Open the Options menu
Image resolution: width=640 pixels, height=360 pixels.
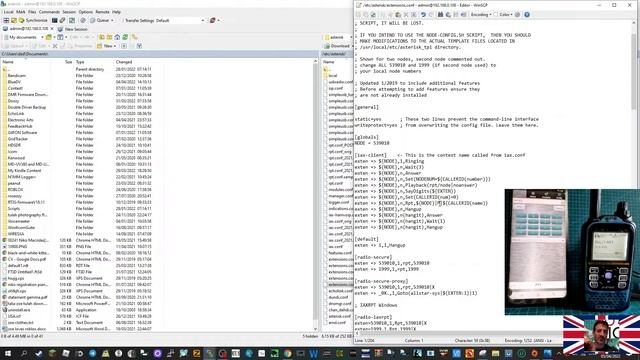[x=85, y=12]
